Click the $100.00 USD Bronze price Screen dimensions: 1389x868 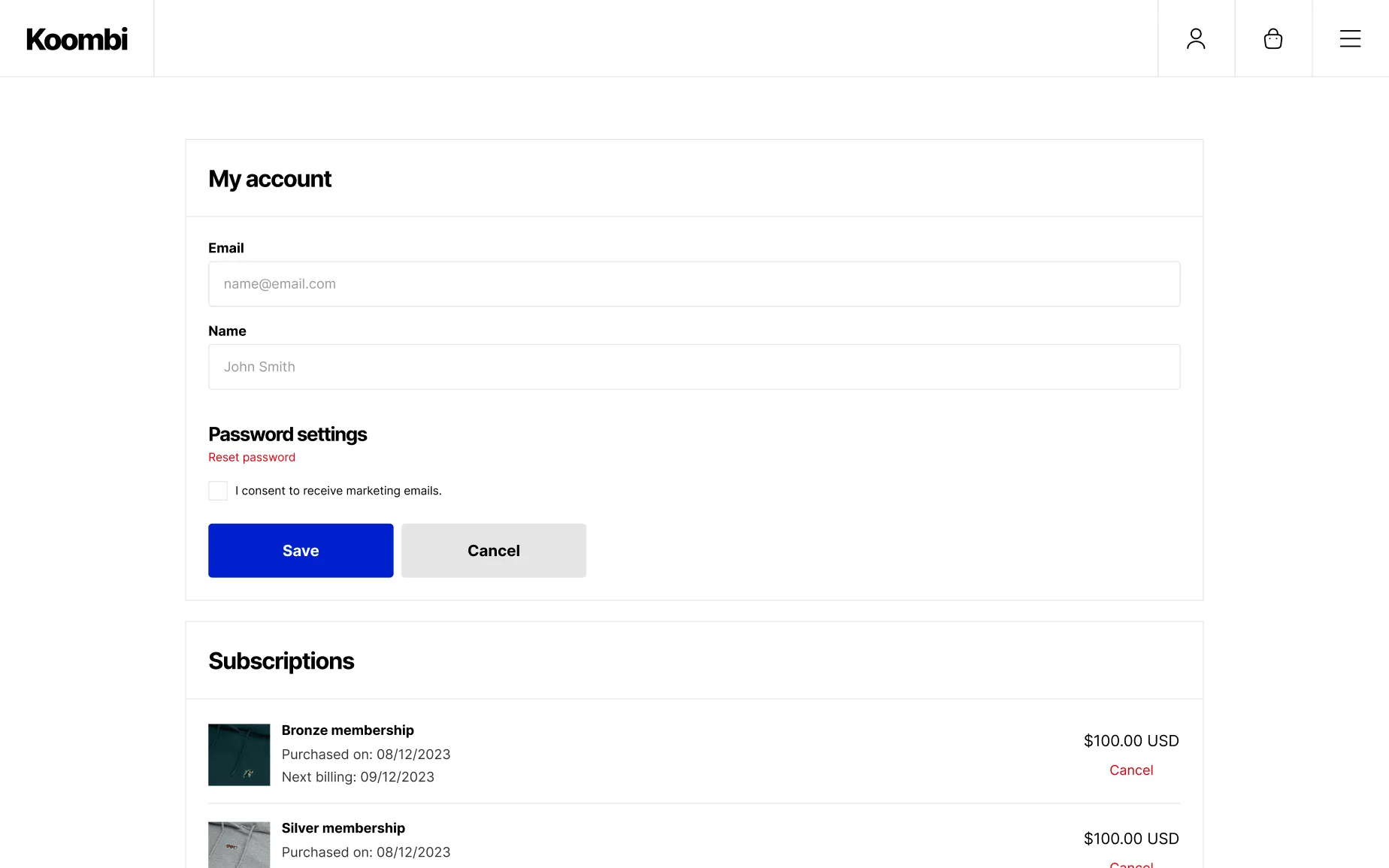pyautogui.click(x=1131, y=740)
